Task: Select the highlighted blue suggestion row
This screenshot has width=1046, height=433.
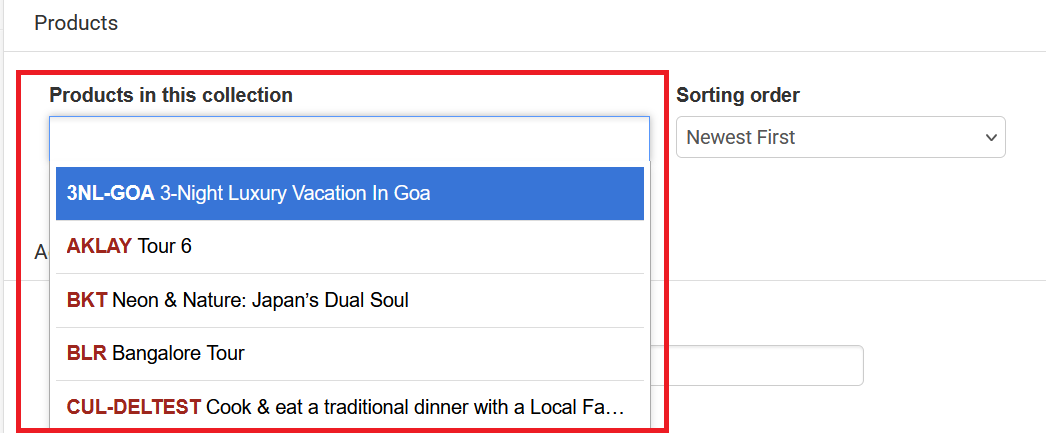Action: tap(349, 193)
